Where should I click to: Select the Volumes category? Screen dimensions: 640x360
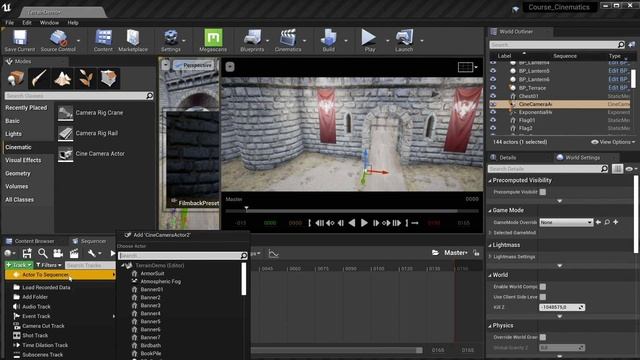click(x=17, y=186)
